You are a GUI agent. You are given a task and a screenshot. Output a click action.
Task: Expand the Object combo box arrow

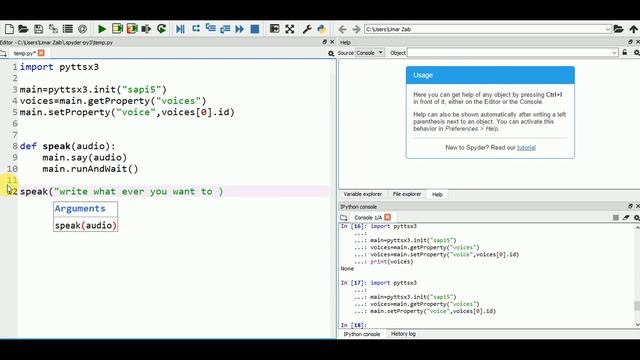coord(614,53)
